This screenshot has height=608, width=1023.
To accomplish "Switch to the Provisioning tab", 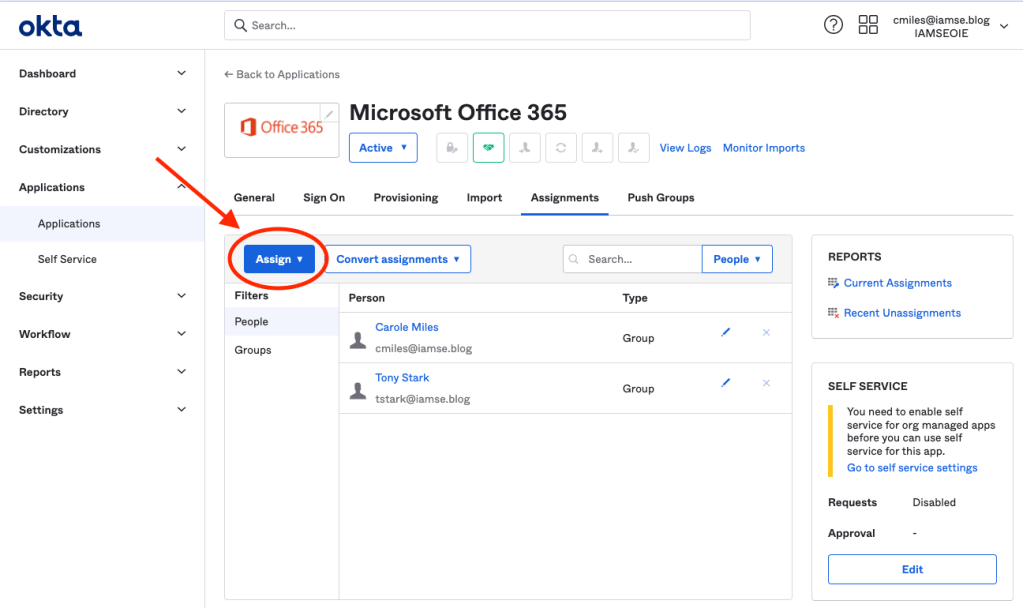I will [405, 198].
